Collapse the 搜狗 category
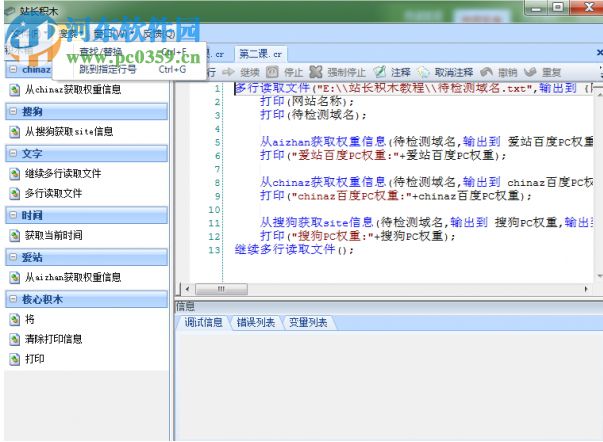 (x=13, y=111)
